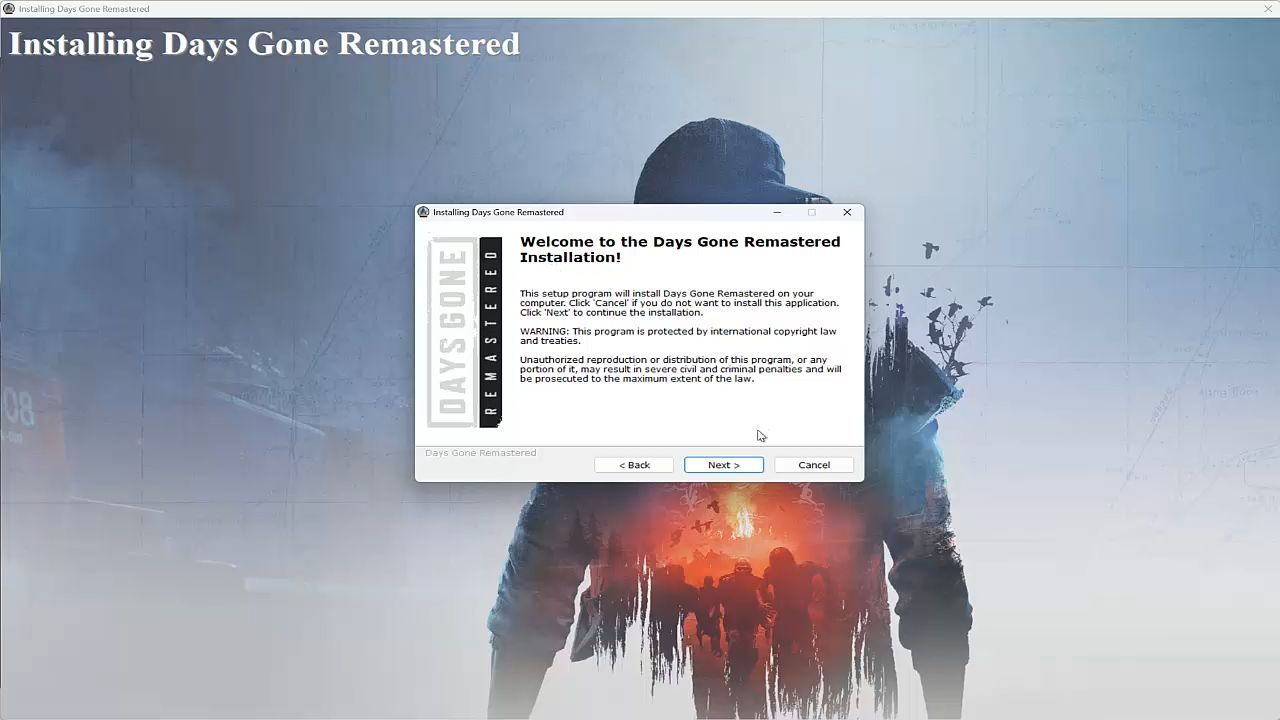This screenshot has width=1280, height=720.
Task: Go back with the Back button
Action: pos(634,465)
